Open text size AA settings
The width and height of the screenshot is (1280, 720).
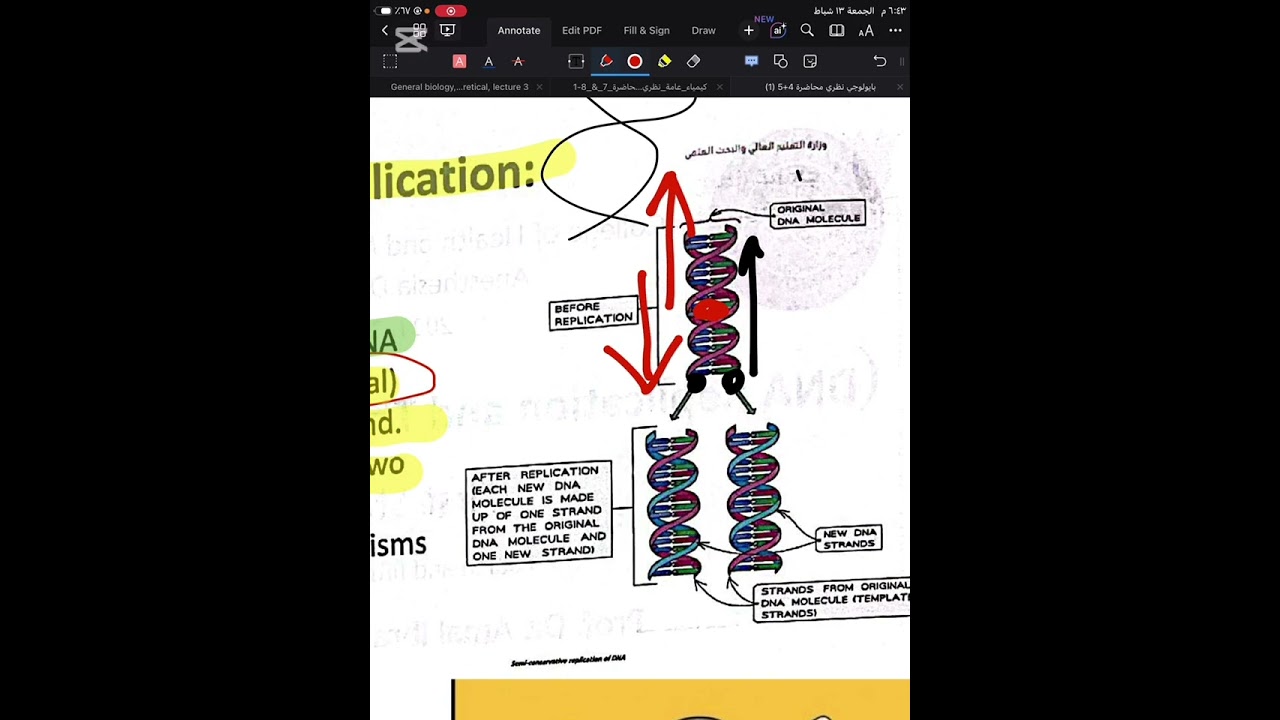coord(866,31)
